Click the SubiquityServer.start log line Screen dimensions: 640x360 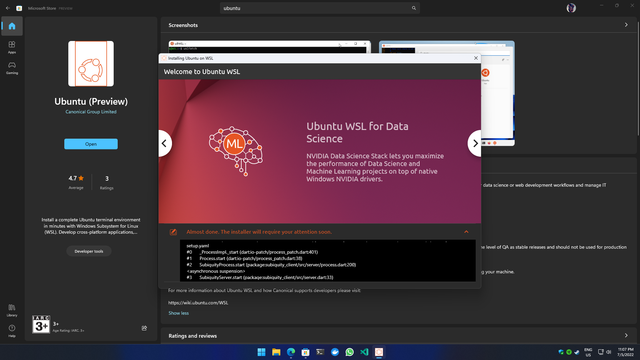point(260,278)
